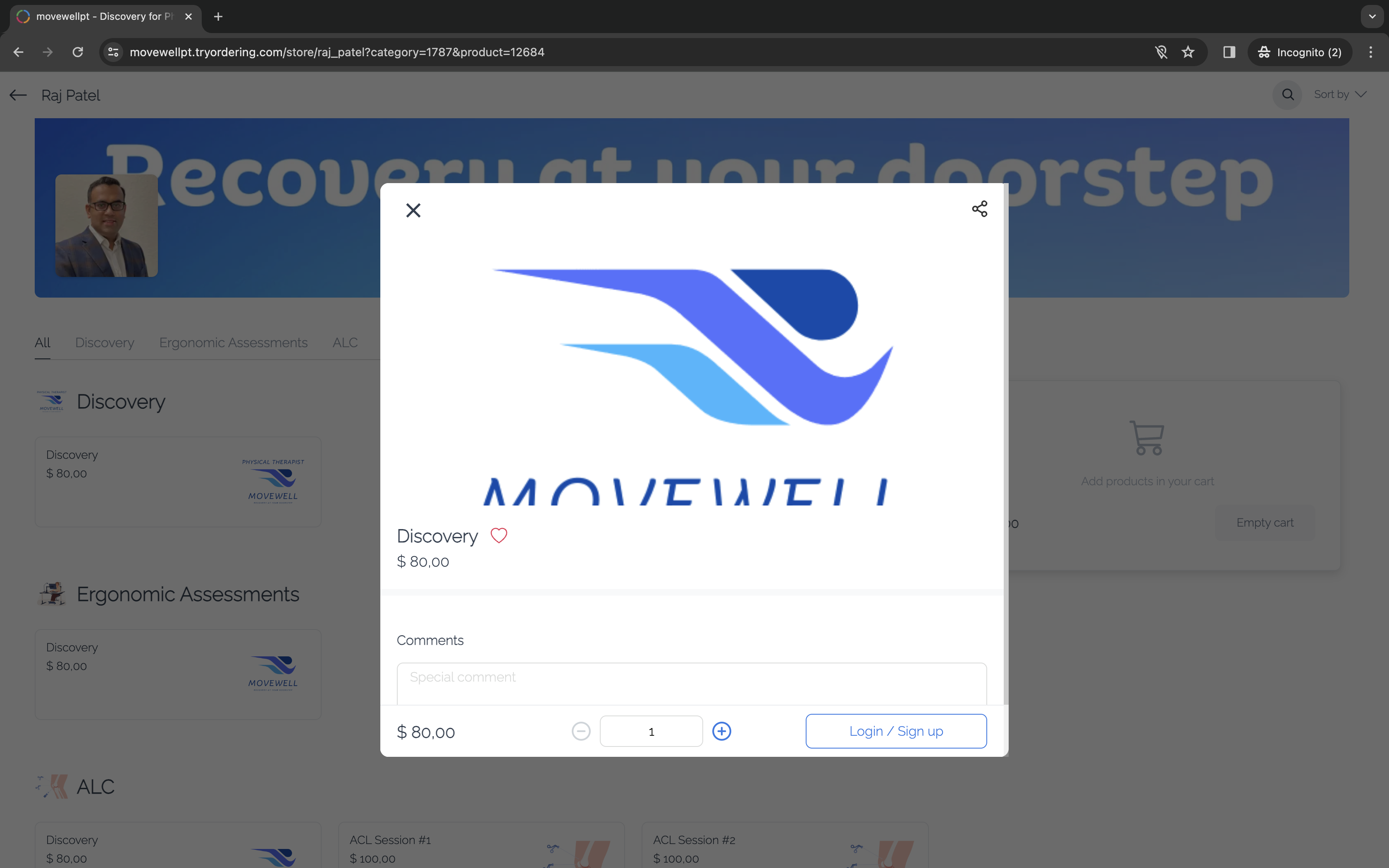The image size is (1389, 868).
Task: Click the address bar URL
Action: (x=337, y=52)
